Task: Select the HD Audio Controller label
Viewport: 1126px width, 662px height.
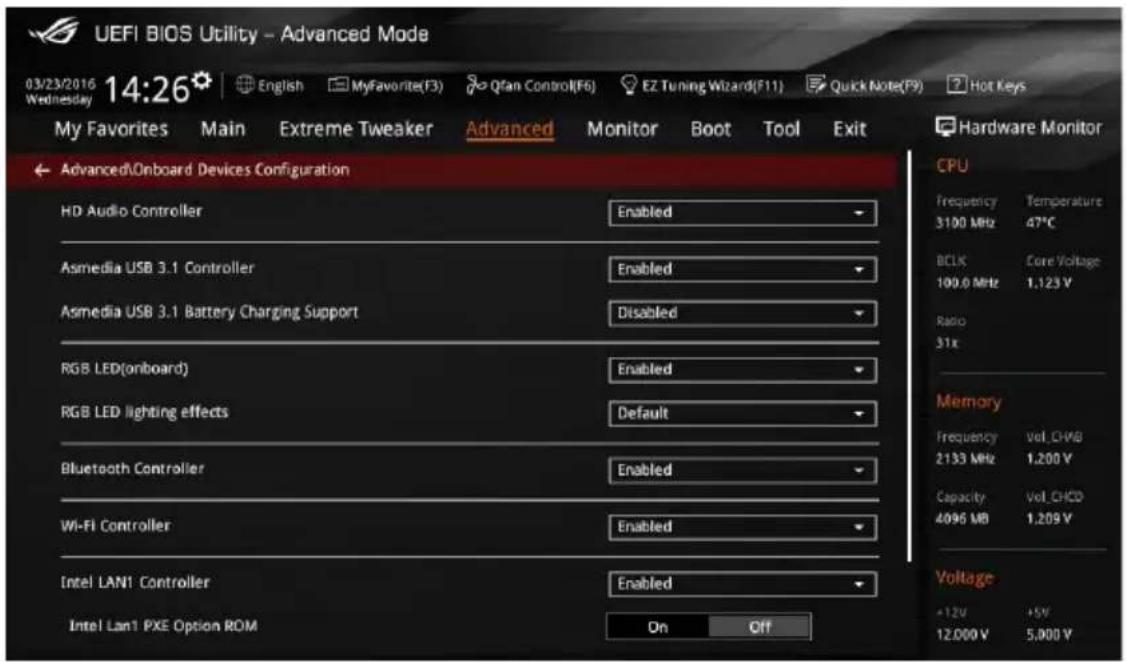Action: click(131, 211)
